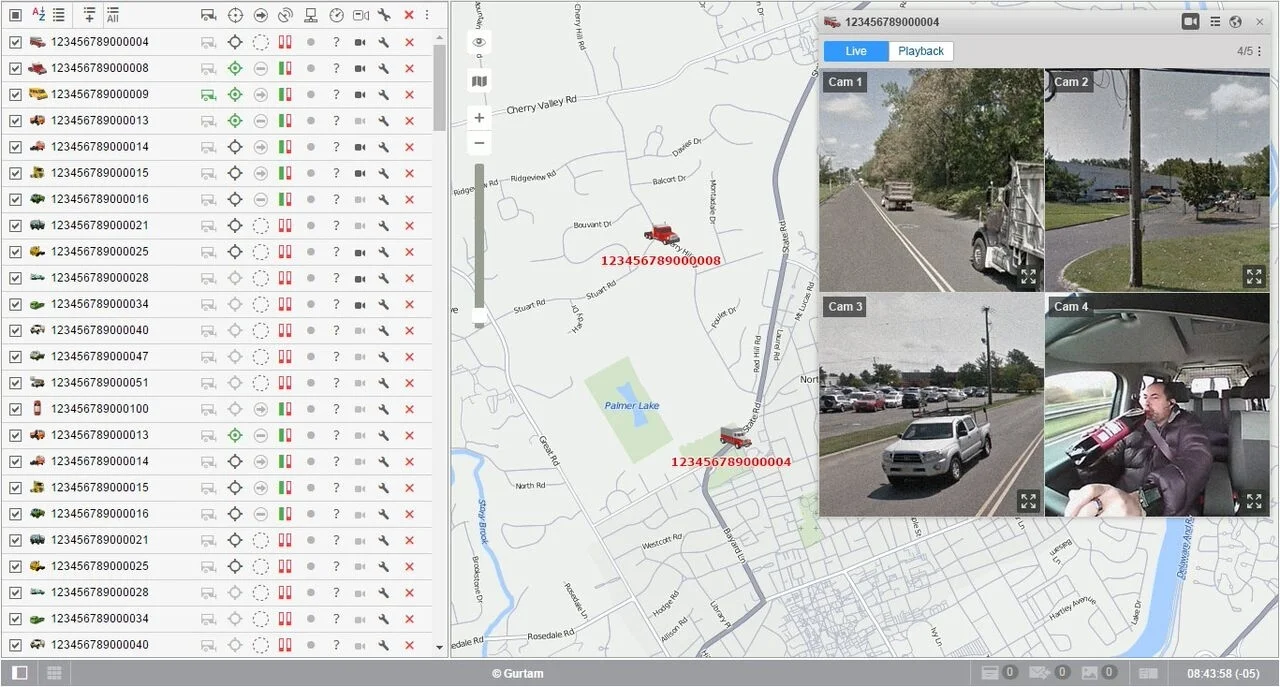Expand Cam 1 to fullscreen
The image size is (1280, 687).
click(1028, 277)
